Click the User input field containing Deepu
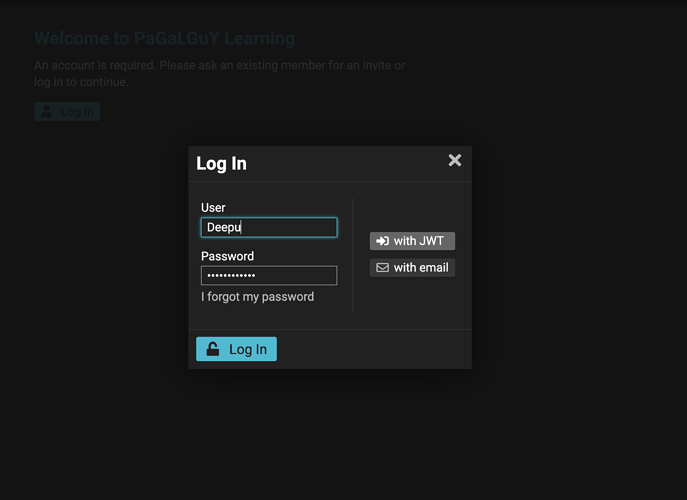This screenshot has width=687, height=500. (x=269, y=227)
